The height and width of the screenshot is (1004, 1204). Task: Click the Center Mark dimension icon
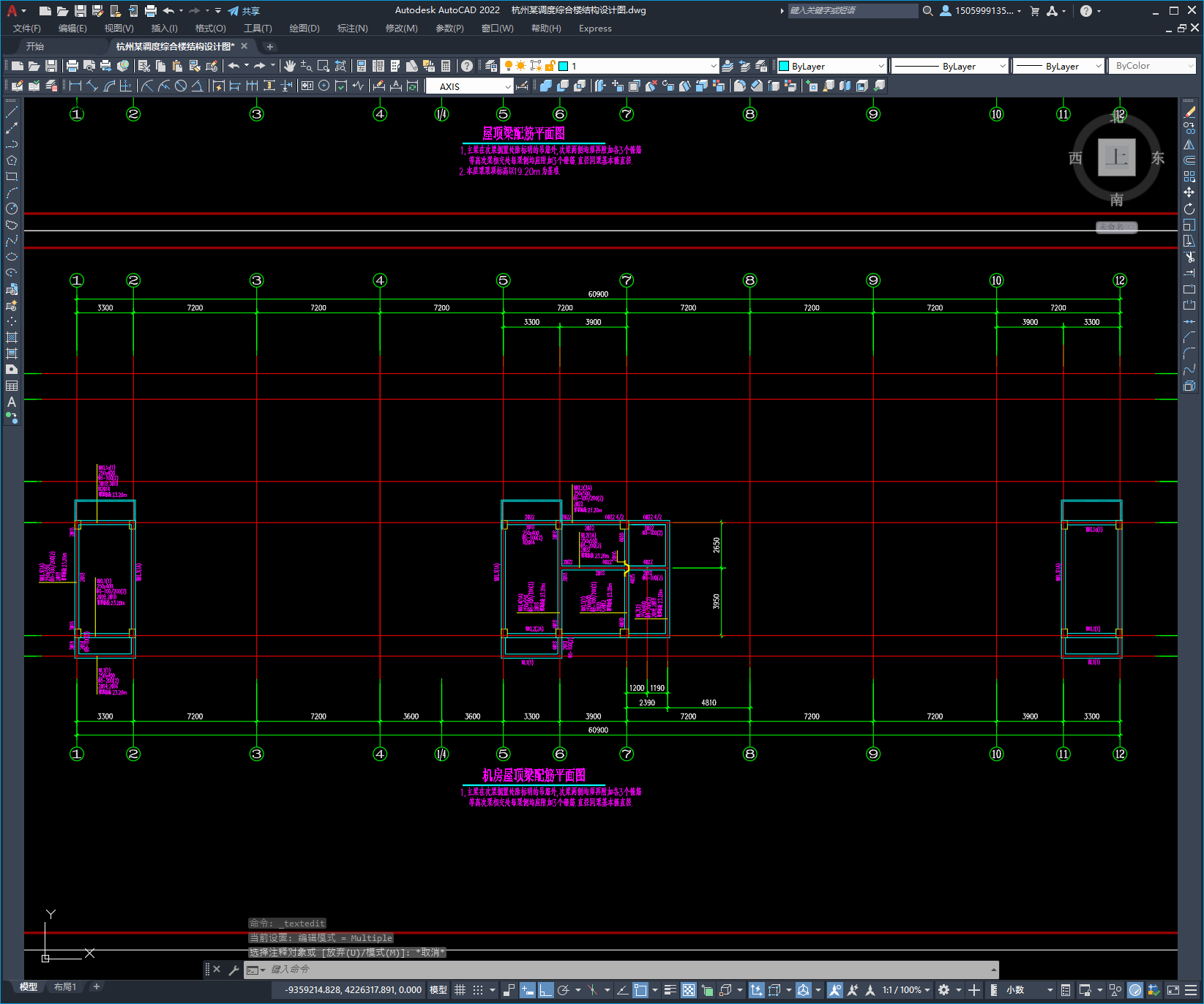tap(324, 86)
